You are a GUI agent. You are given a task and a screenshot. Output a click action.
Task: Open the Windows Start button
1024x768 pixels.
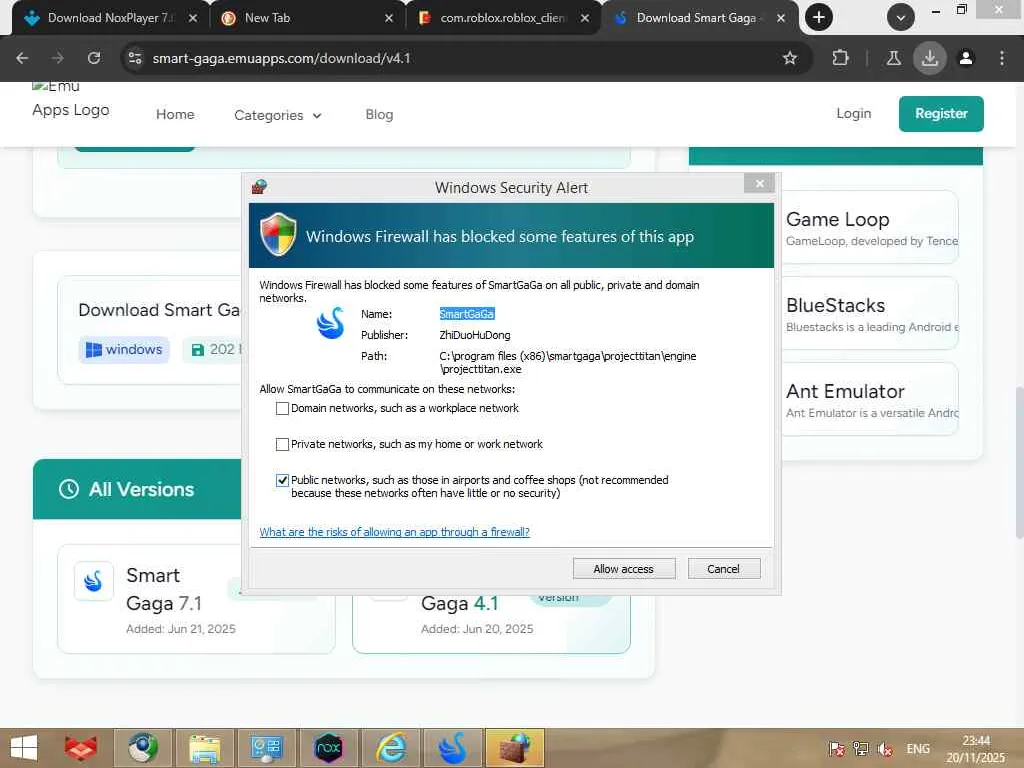[x=24, y=748]
